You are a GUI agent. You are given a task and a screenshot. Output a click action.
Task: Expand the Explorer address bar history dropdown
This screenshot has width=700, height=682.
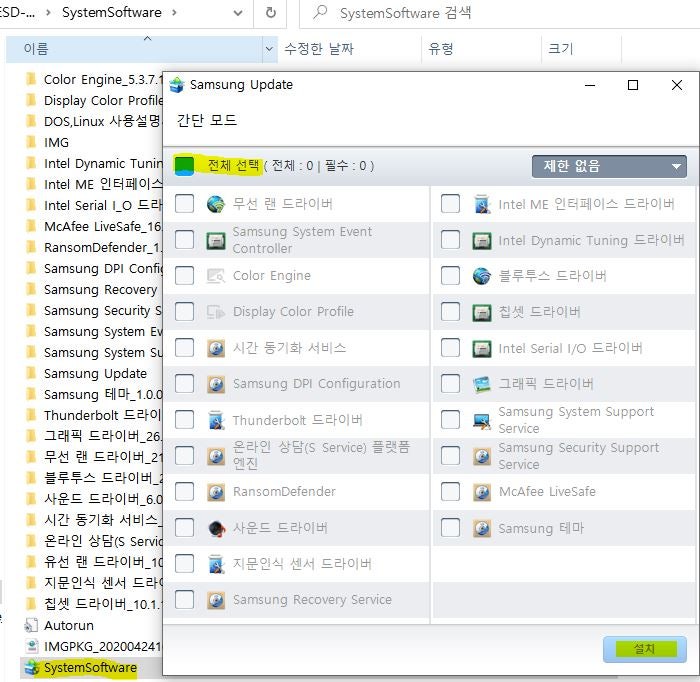[x=238, y=13]
